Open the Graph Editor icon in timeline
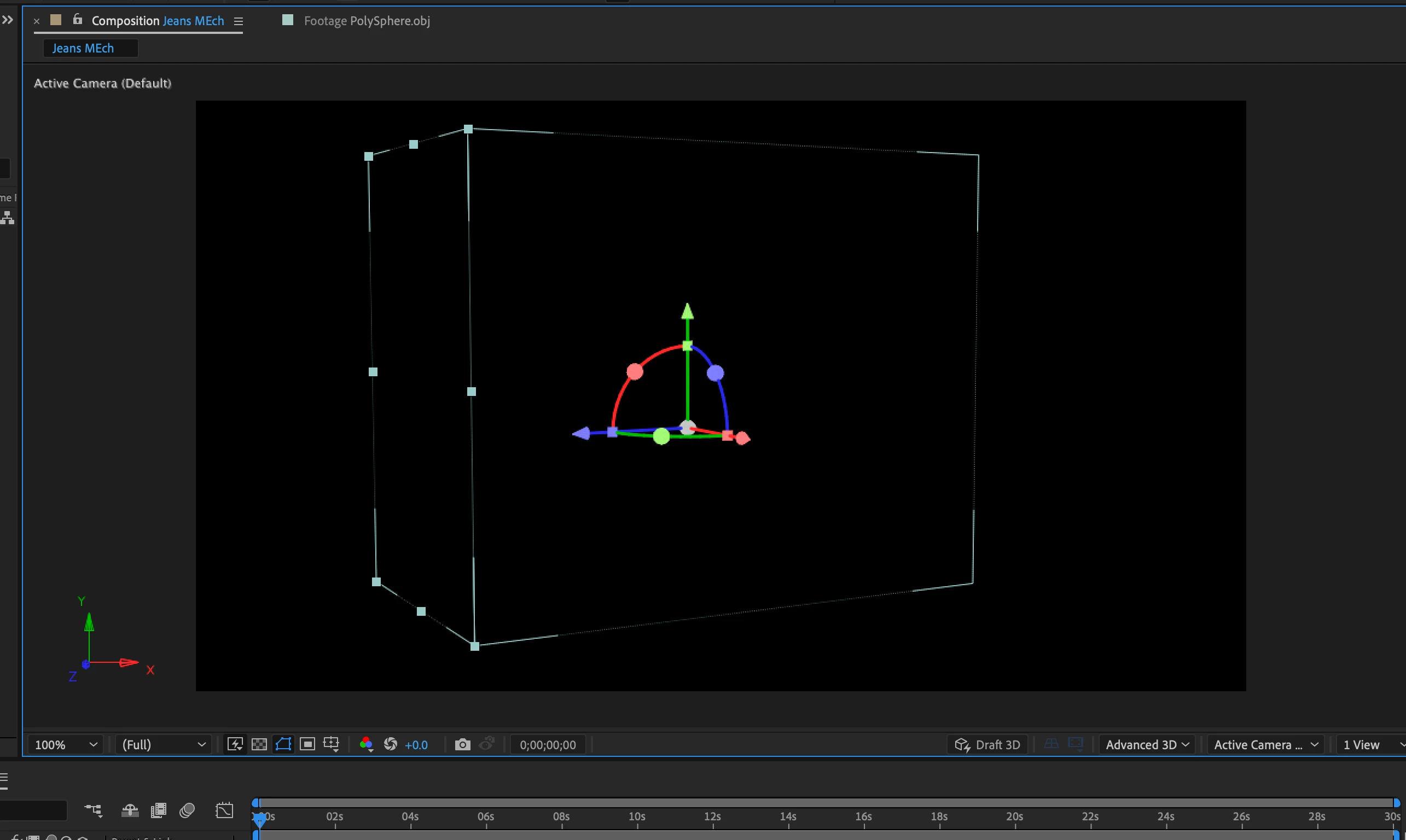The image size is (1406, 840). (x=224, y=810)
